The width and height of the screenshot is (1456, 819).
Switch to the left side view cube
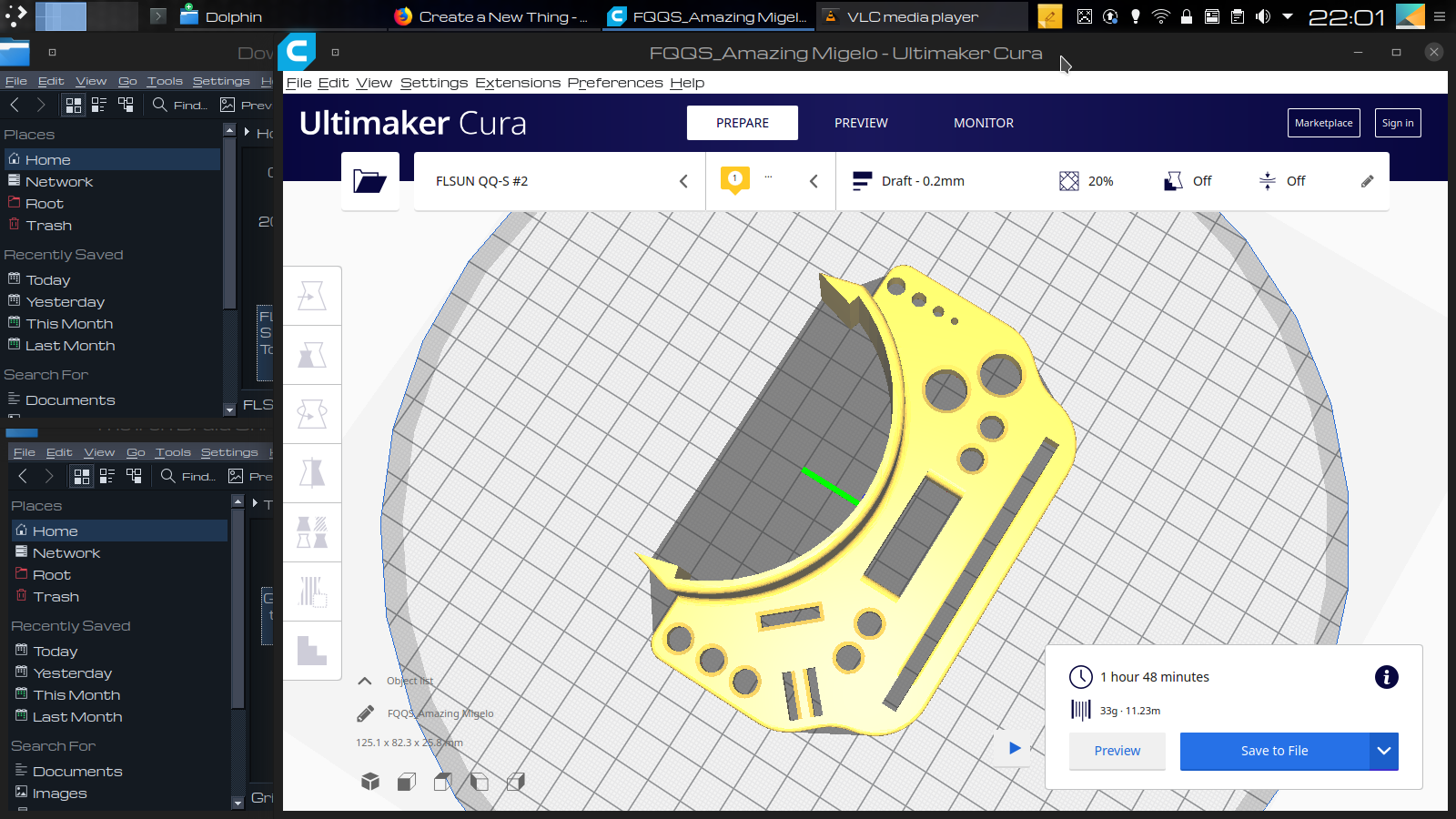[480, 782]
